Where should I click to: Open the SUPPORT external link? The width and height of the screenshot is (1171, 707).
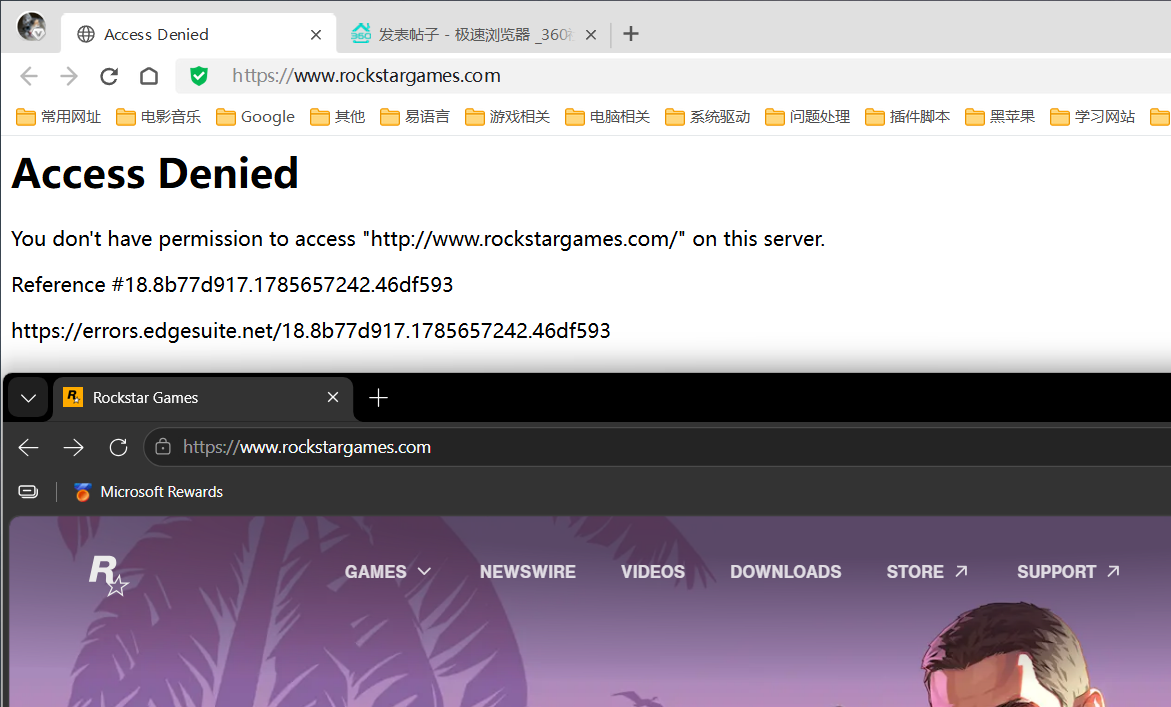tap(1069, 572)
